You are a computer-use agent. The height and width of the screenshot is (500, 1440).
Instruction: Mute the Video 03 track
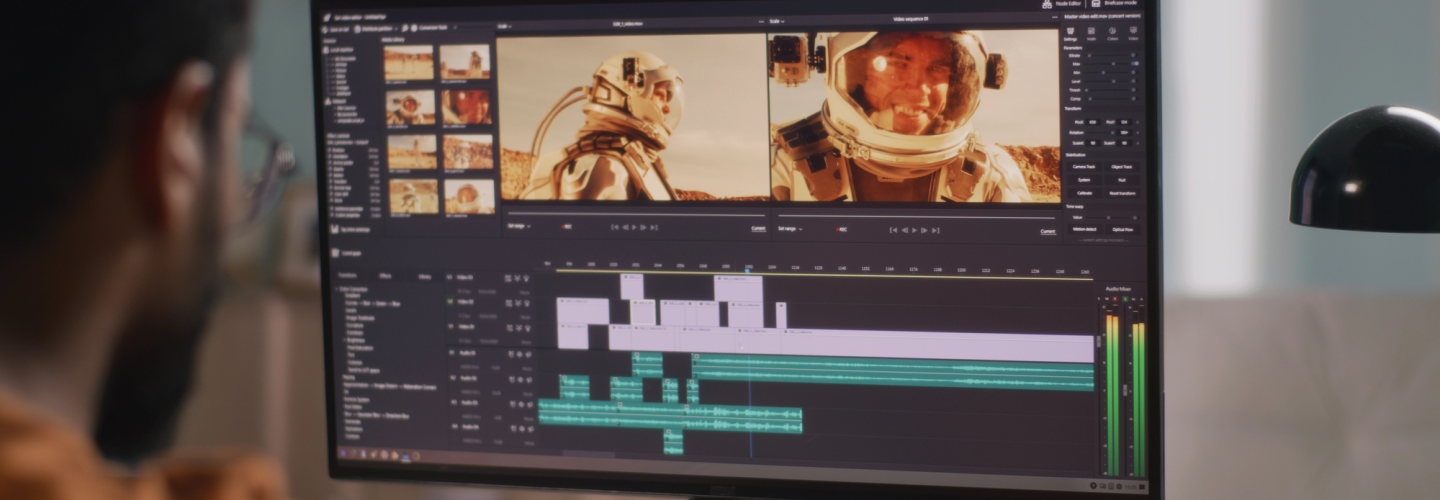click(525, 292)
